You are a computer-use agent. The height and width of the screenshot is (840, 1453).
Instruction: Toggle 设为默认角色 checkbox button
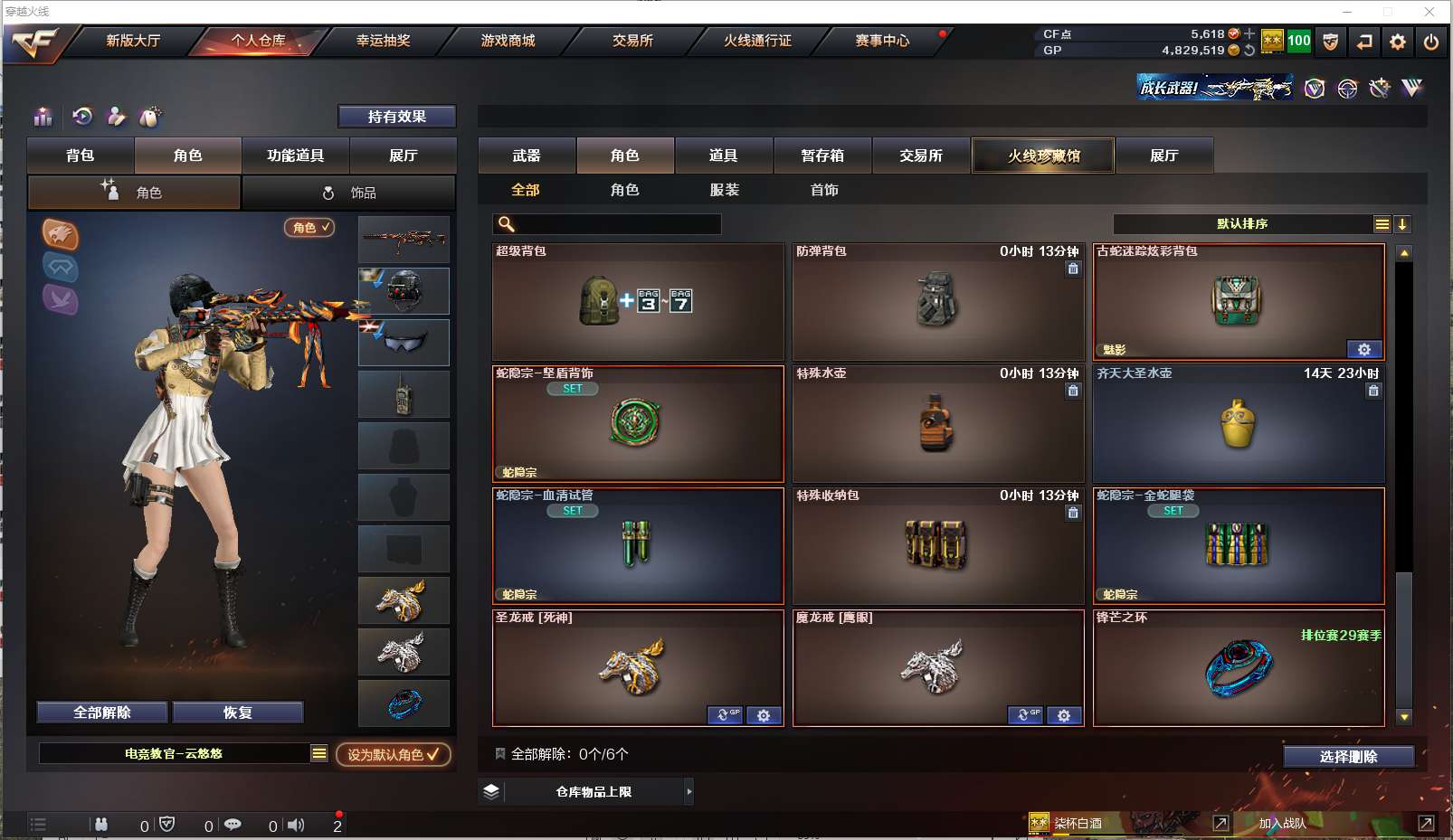pyautogui.click(x=393, y=754)
